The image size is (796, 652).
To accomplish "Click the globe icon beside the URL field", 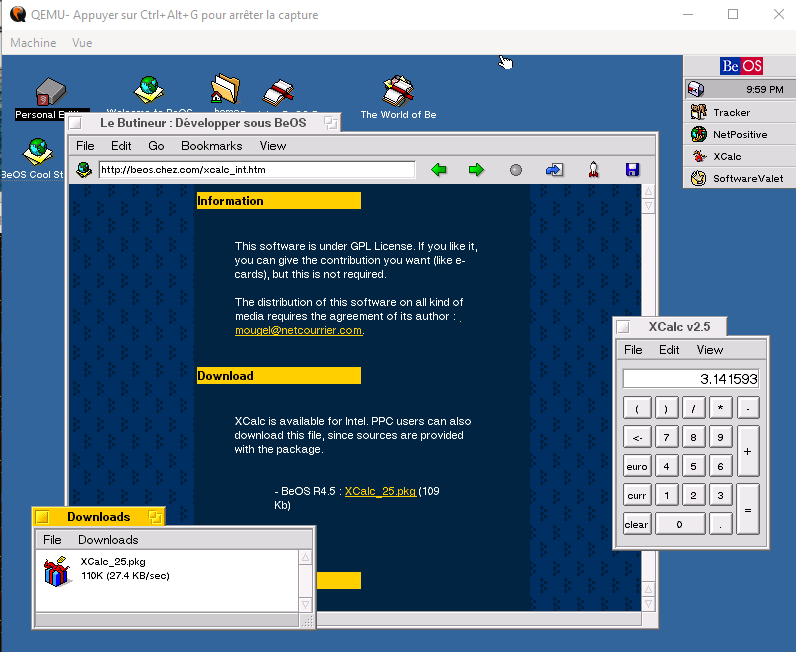I will [84, 169].
